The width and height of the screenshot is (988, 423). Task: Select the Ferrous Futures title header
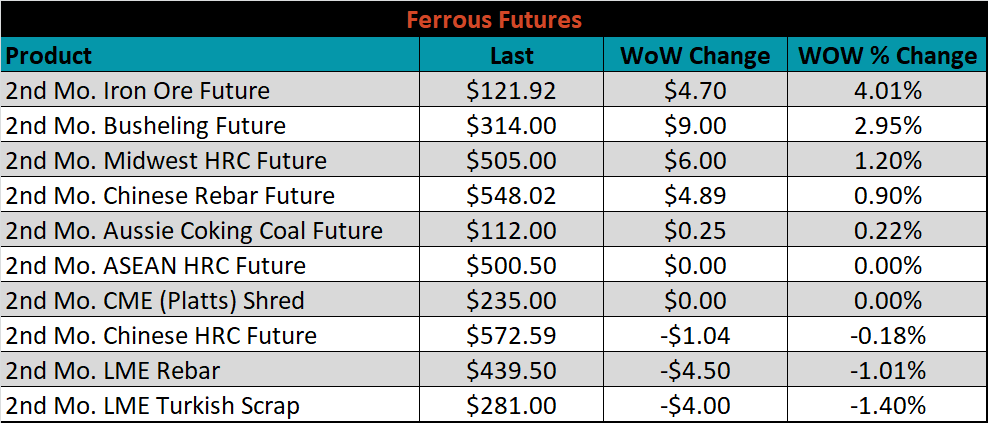pos(494,19)
